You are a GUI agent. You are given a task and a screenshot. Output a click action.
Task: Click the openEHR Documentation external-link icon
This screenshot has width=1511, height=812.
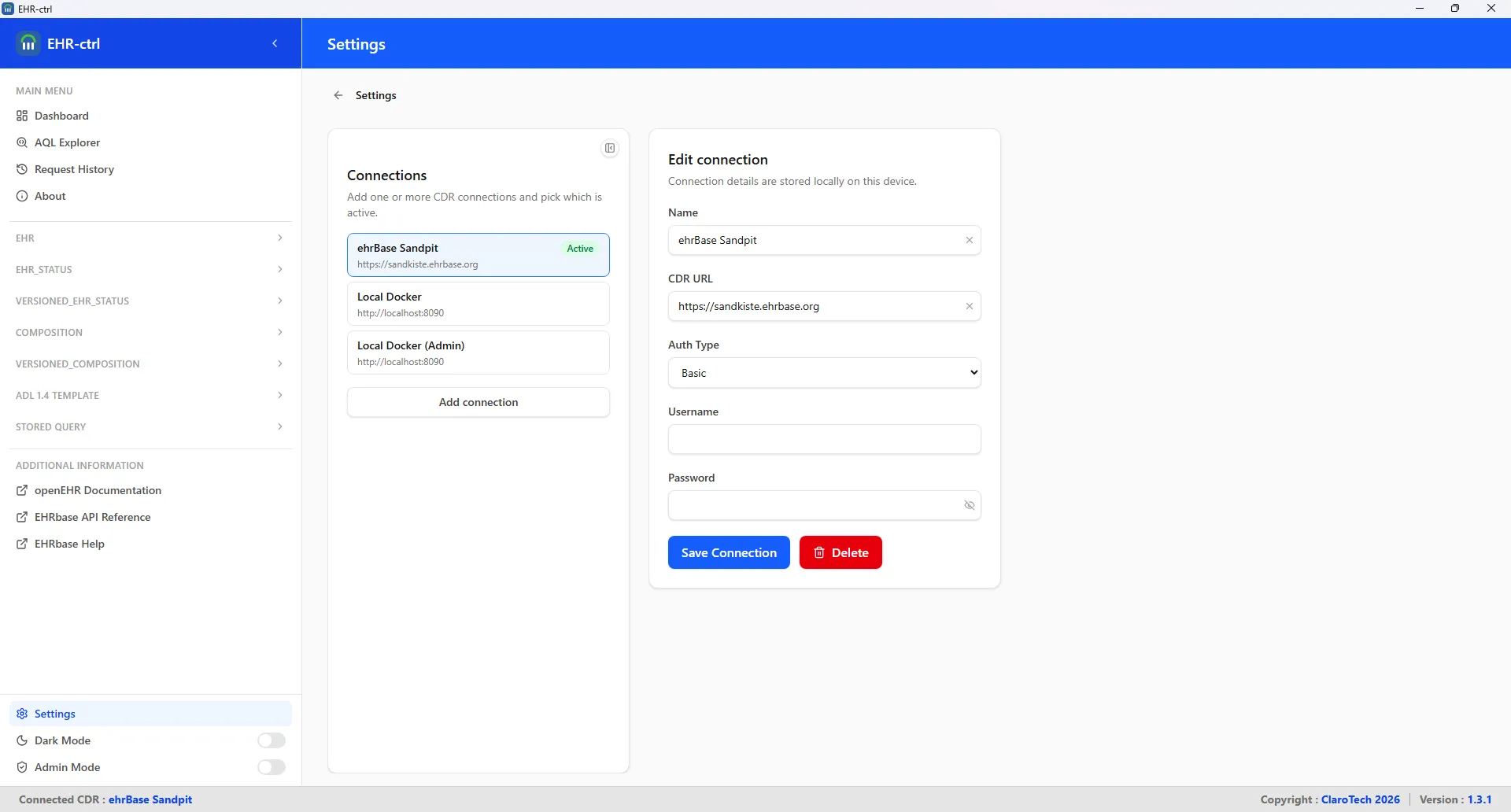click(x=22, y=490)
